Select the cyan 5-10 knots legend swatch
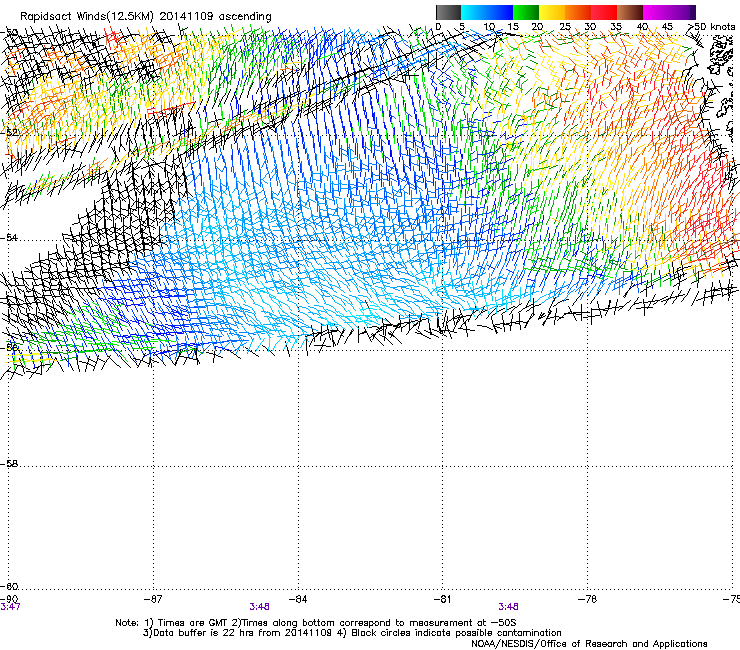Image resolution: width=740 pixels, height=650 pixels. [x=474, y=12]
